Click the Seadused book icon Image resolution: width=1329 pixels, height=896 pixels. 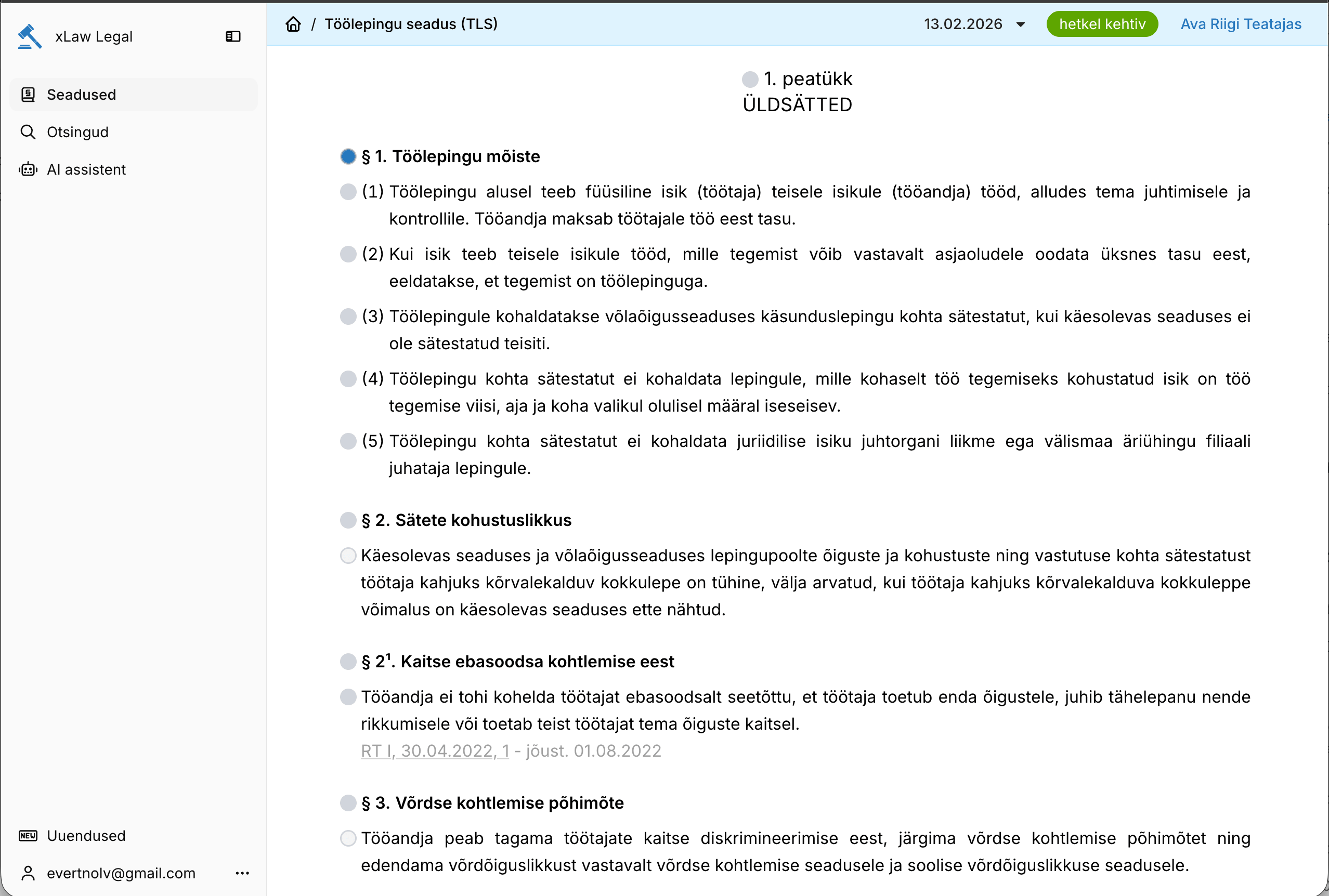click(28, 94)
